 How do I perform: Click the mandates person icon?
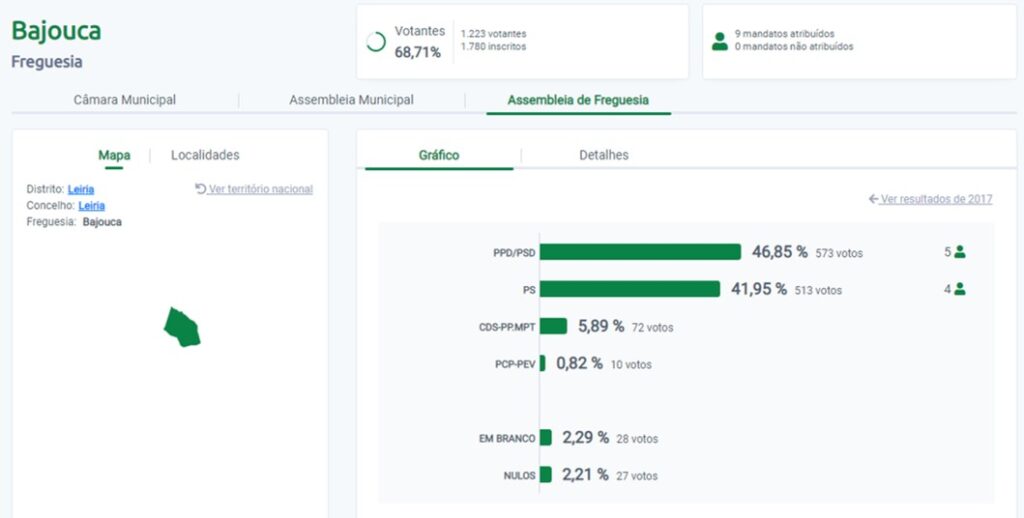tap(719, 41)
